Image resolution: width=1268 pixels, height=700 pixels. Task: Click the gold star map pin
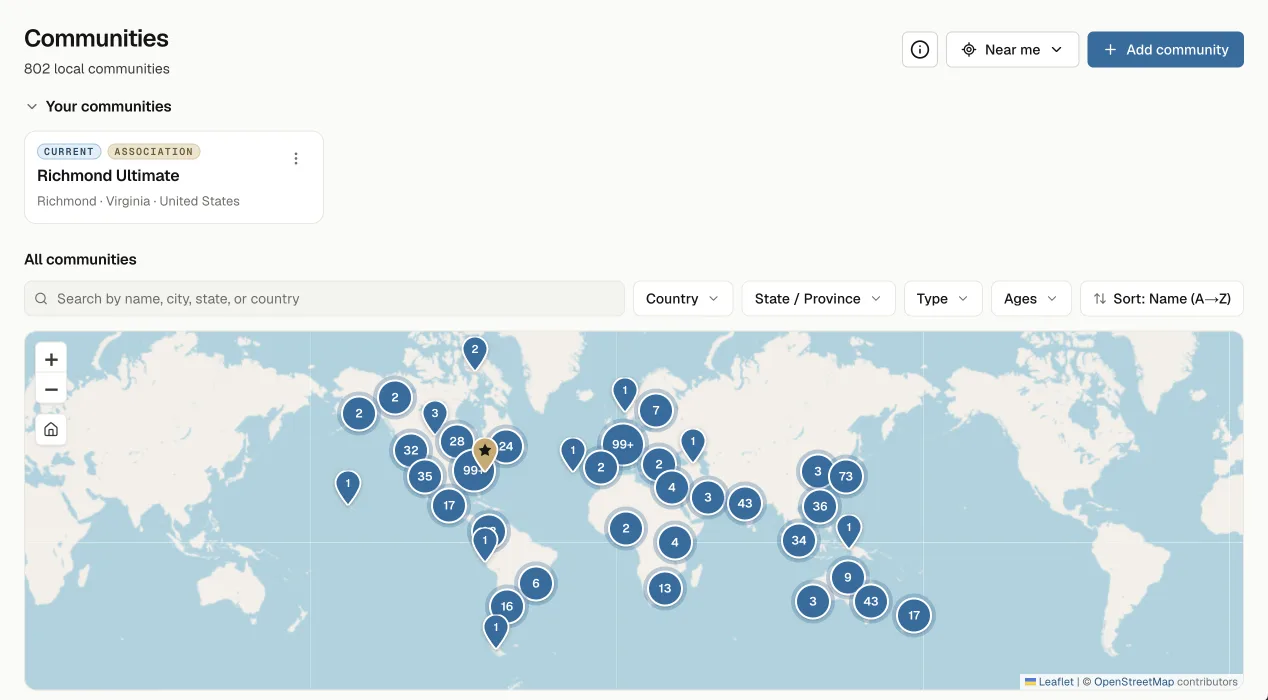click(485, 454)
